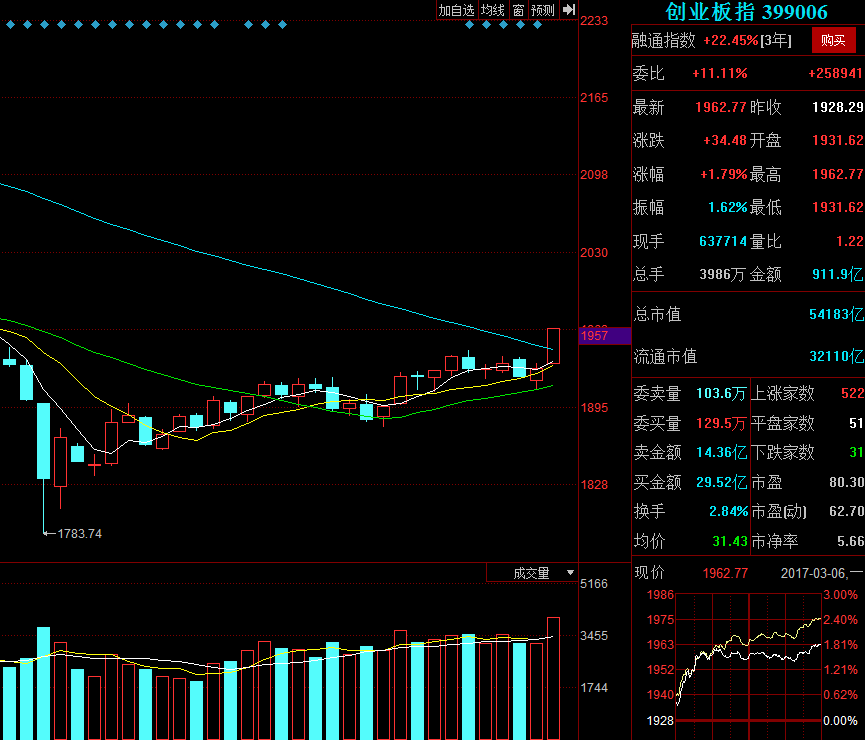Click the 委差 figure +258941
This screenshot has height=740, width=865.
(x=835, y=73)
